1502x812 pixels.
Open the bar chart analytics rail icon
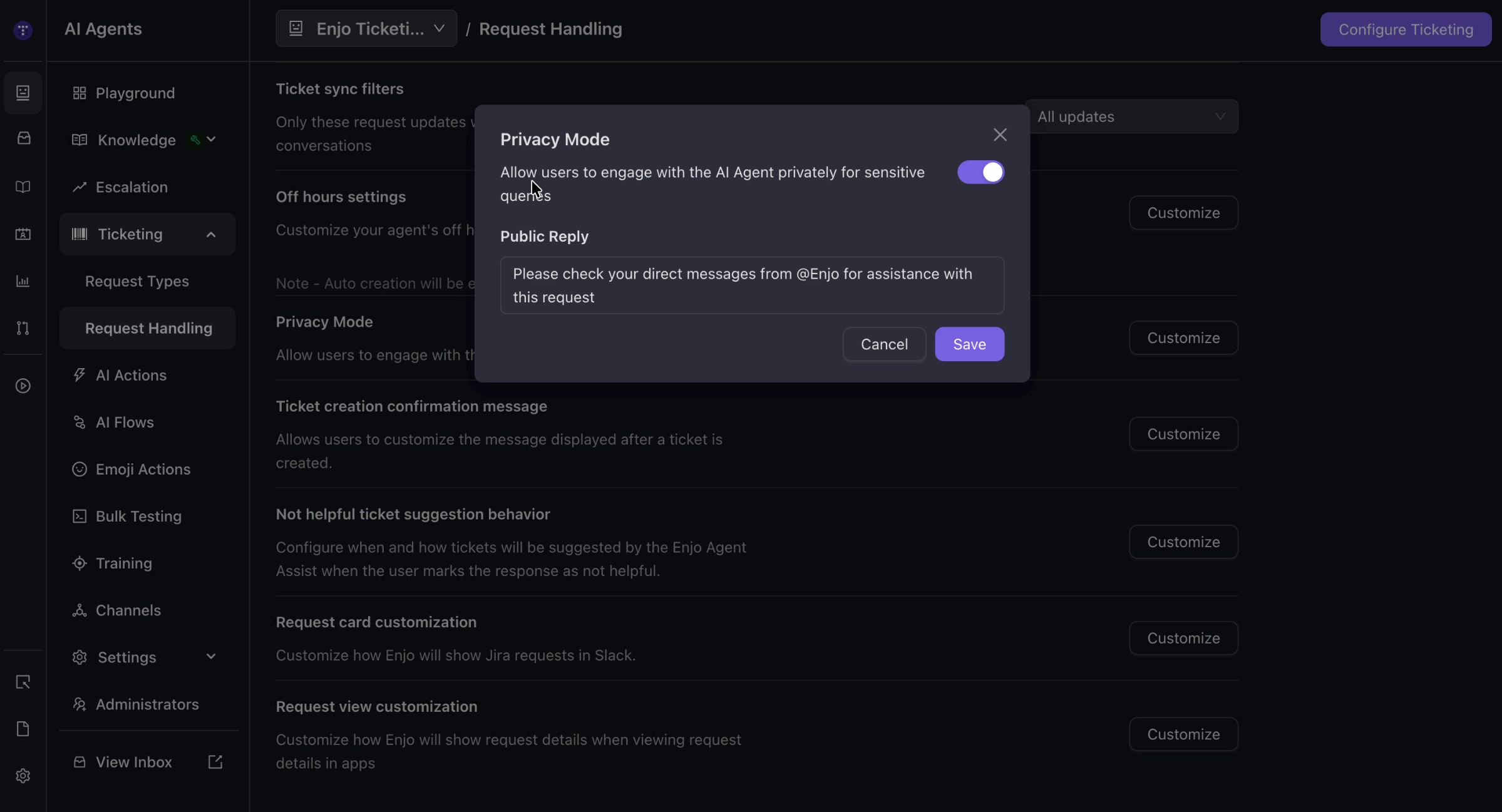pyautogui.click(x=23, y=281)
